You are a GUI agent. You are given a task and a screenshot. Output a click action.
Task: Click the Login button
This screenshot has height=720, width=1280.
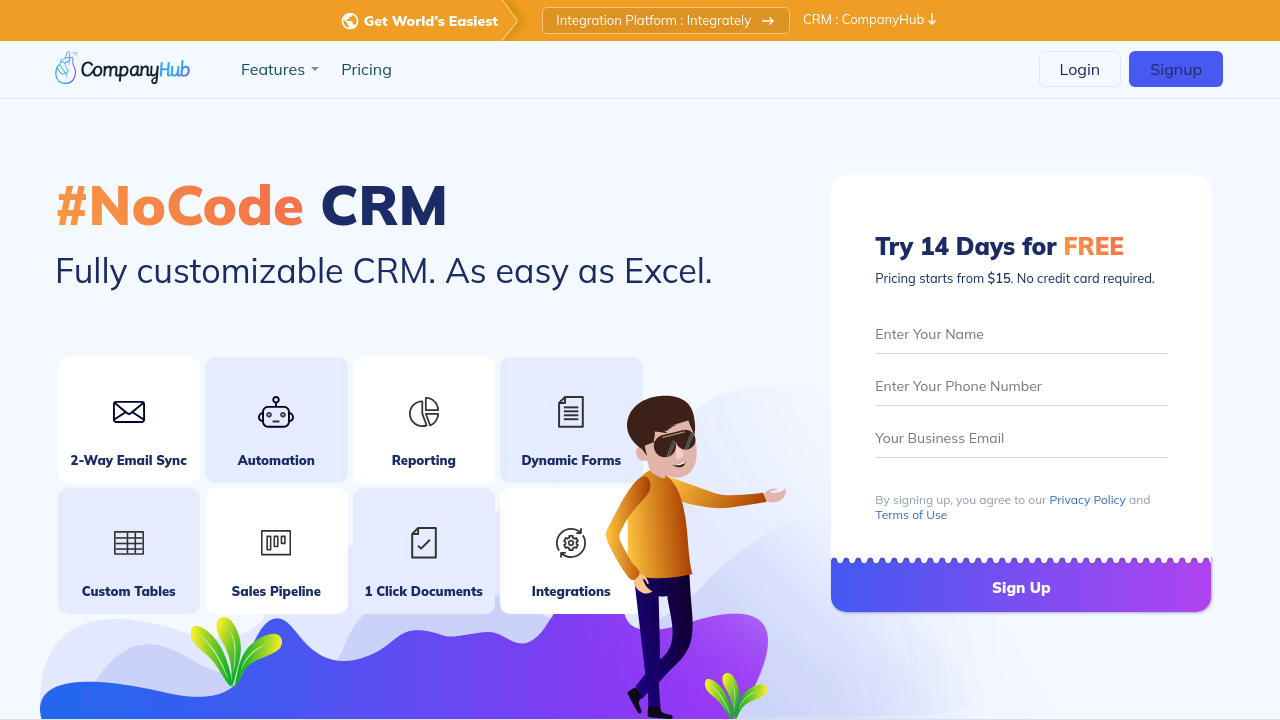pos(1079,69)
